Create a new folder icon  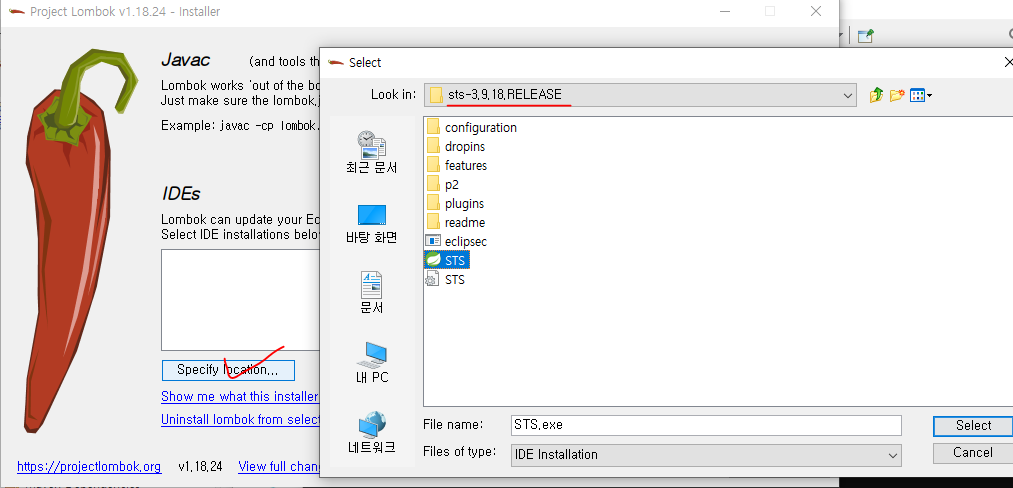pyautogui.click(x=897, y=96)
